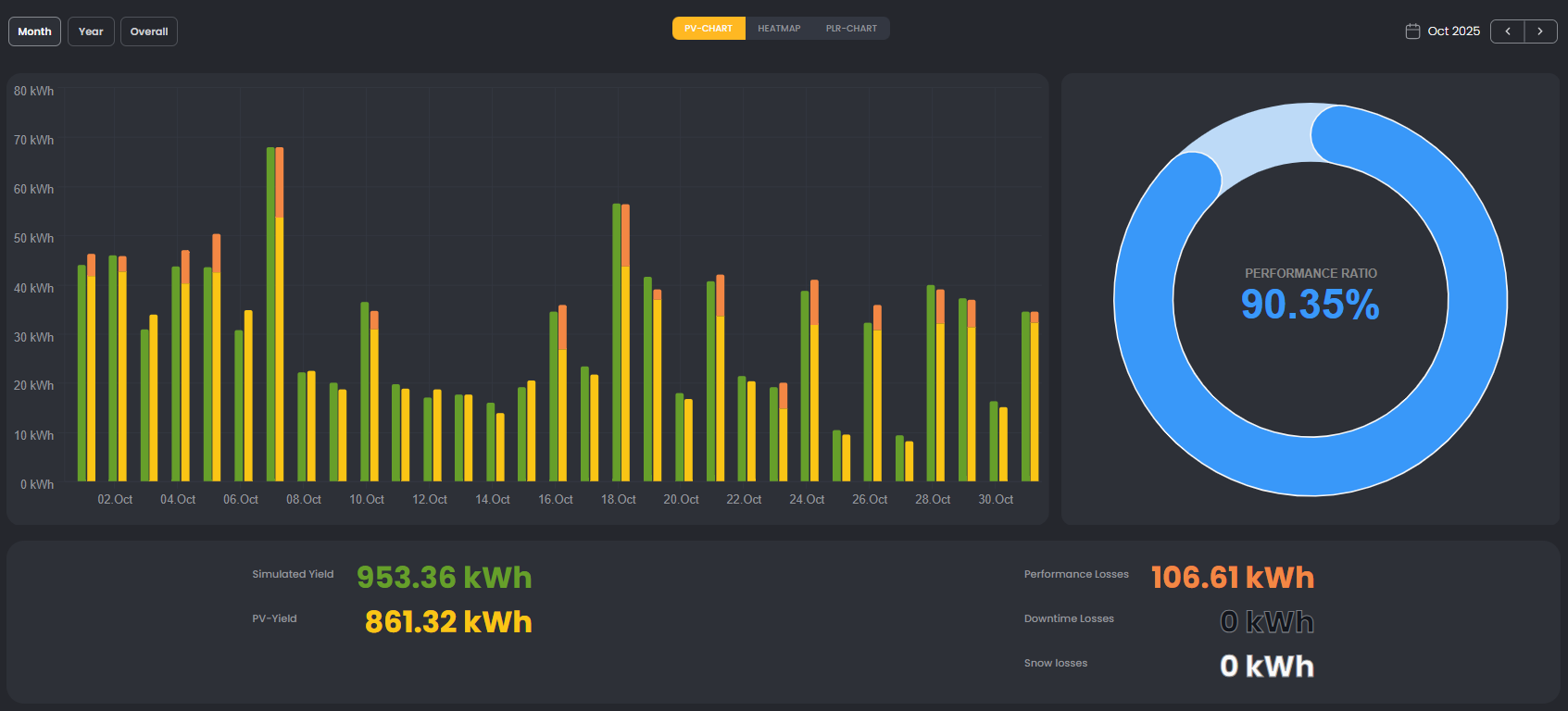
Task: Click the Performance Losses 106.61 kWh value
Action: (x=1232, y=578)
